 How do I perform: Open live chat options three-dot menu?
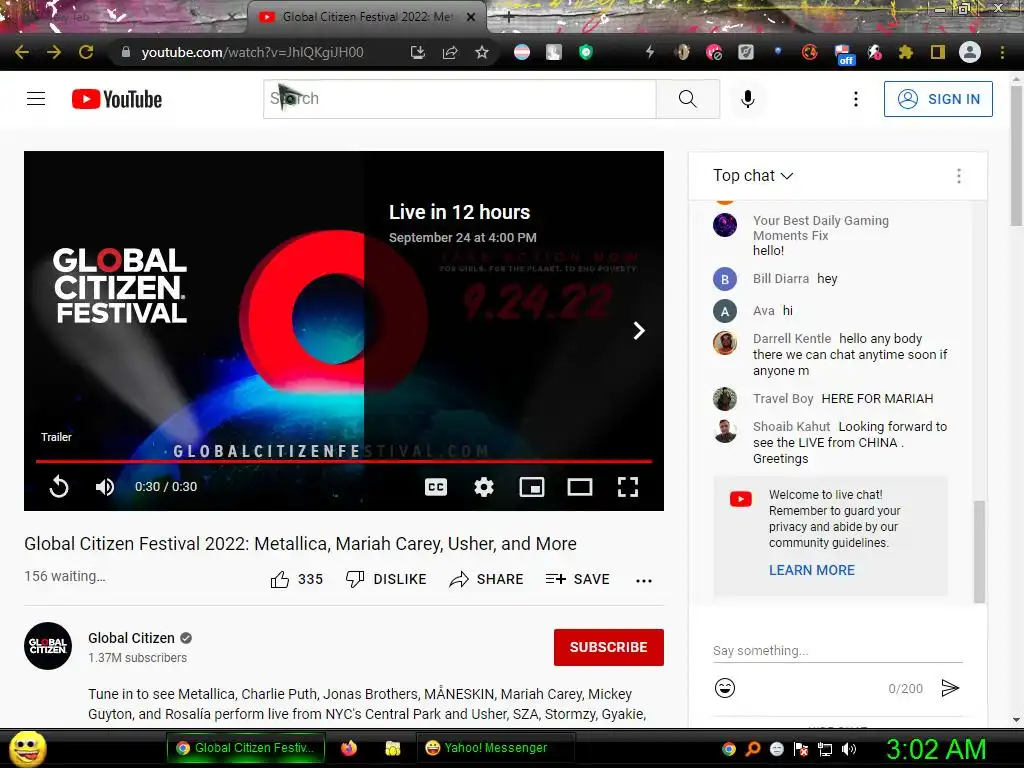pos(958,176)
